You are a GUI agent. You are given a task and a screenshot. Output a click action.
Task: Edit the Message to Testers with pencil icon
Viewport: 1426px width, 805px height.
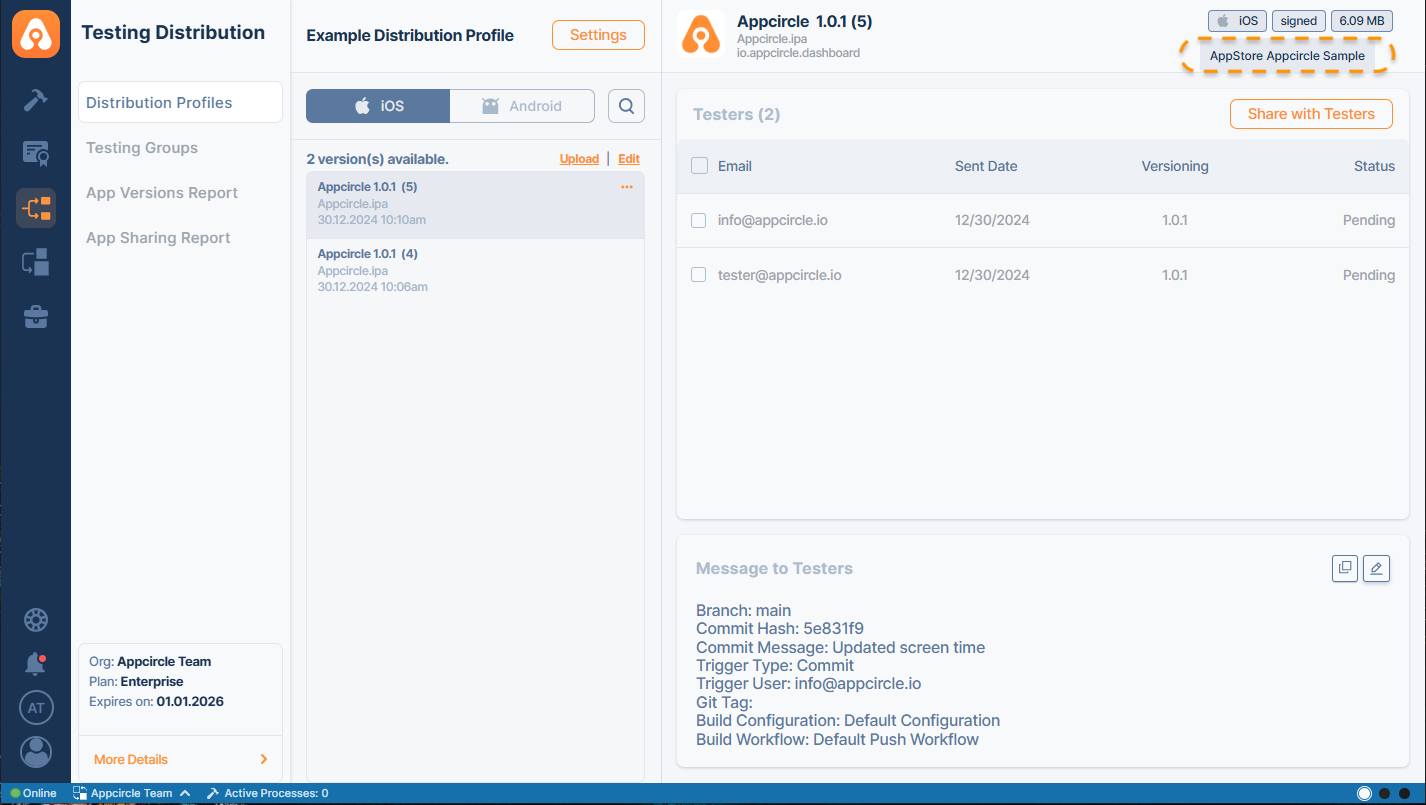1376,568
